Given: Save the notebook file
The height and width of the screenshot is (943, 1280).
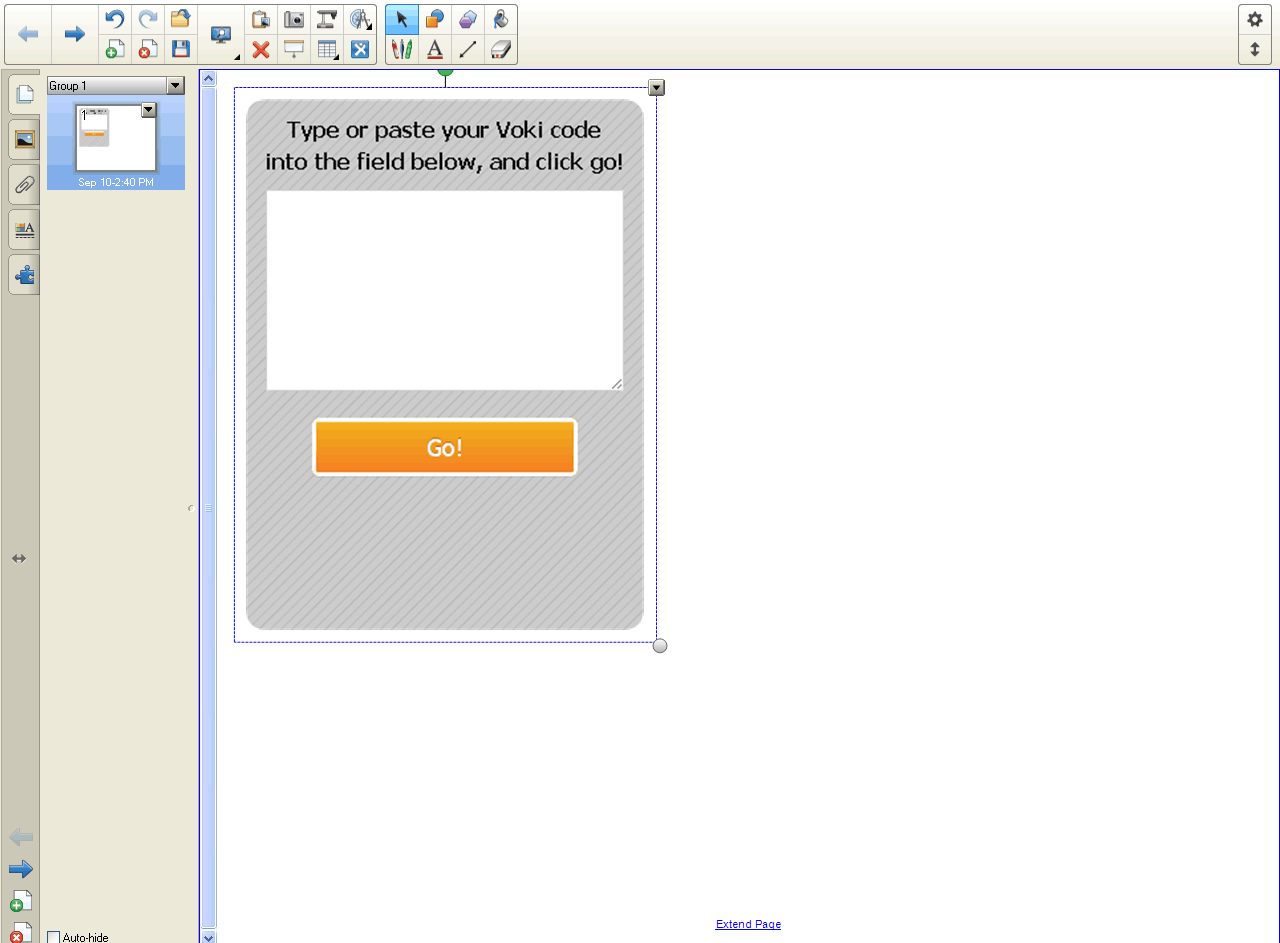Looking at the screenshot, I should [180, 48].
